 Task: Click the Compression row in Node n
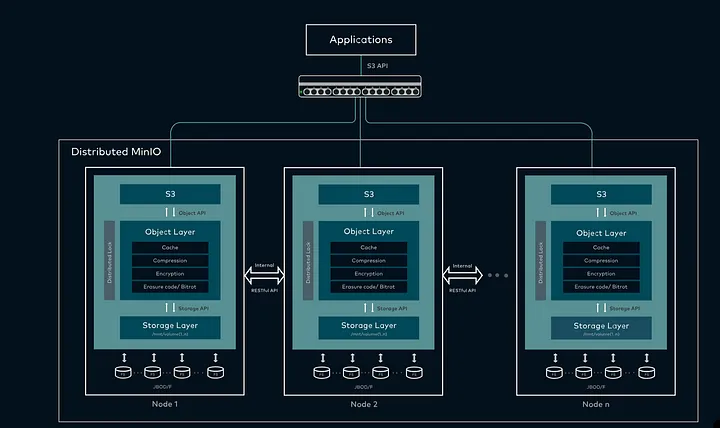click(601, 260)
